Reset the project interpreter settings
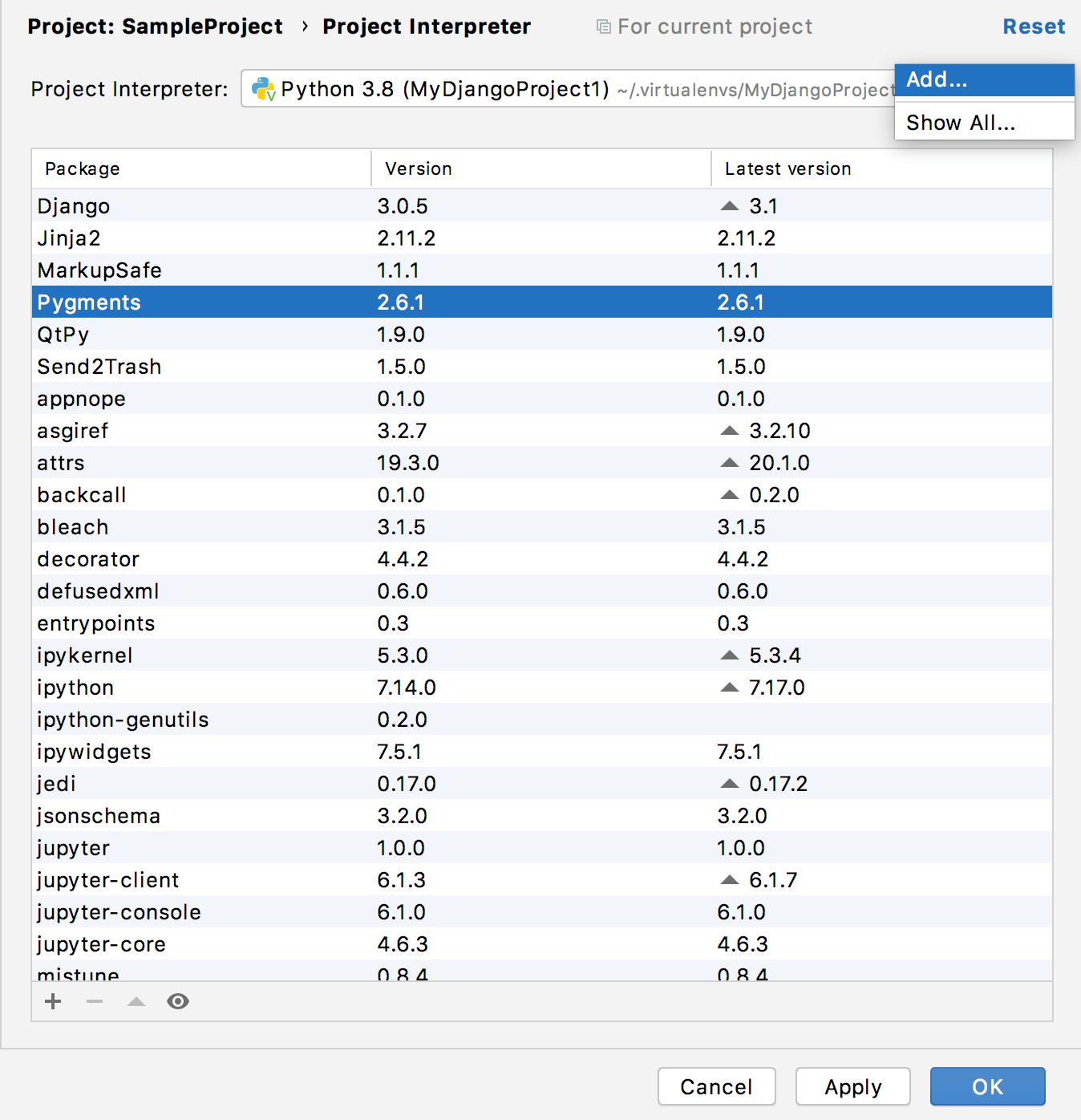This screenshot has width=1081, height=1120. (x=1034, y=26)
